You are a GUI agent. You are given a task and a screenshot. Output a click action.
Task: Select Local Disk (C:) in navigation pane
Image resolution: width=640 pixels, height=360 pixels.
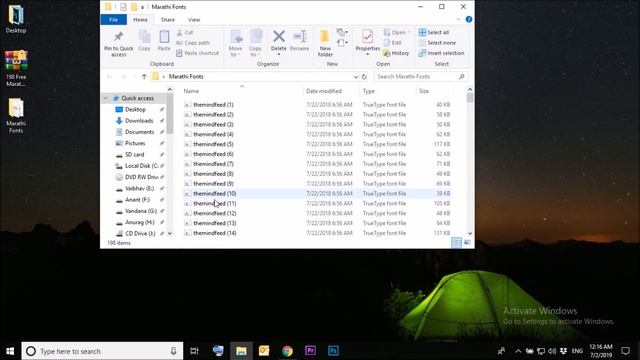(141, 166)
